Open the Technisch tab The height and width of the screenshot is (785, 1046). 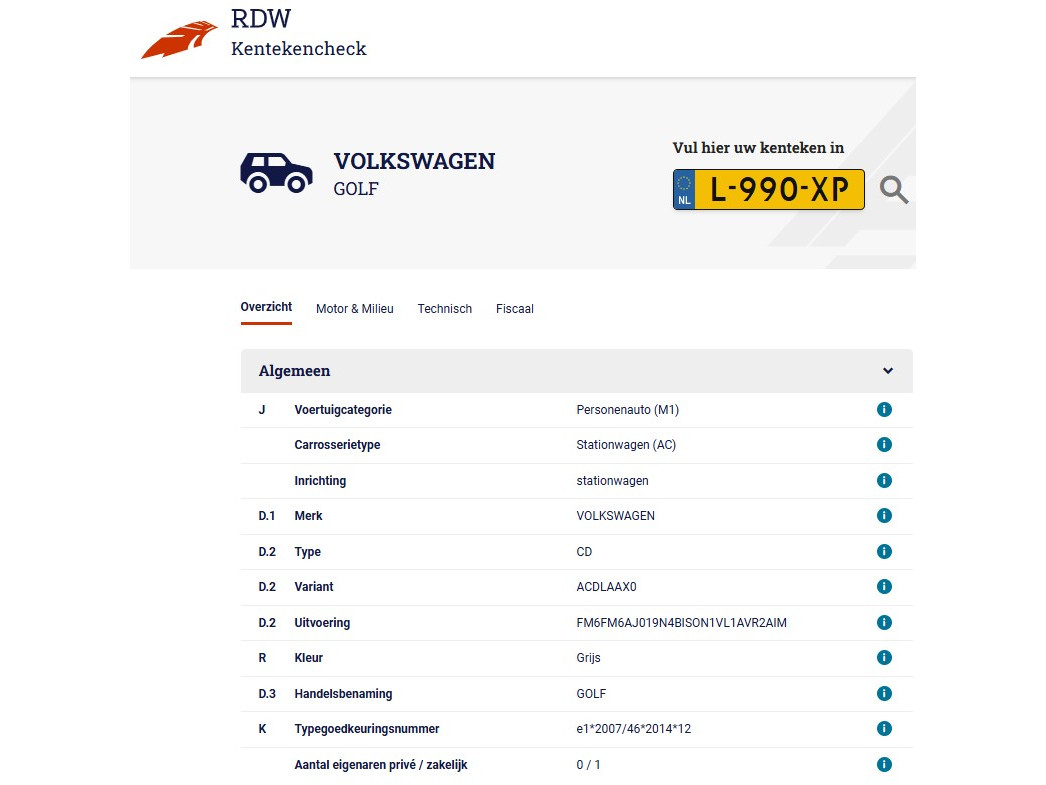click(x=445, y=309)
